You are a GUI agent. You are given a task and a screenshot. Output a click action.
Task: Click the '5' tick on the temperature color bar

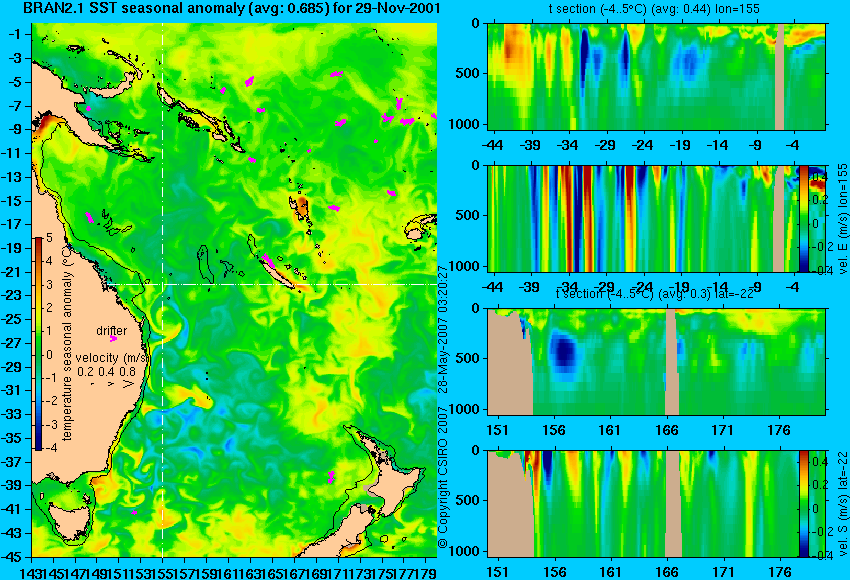point(49,237)
